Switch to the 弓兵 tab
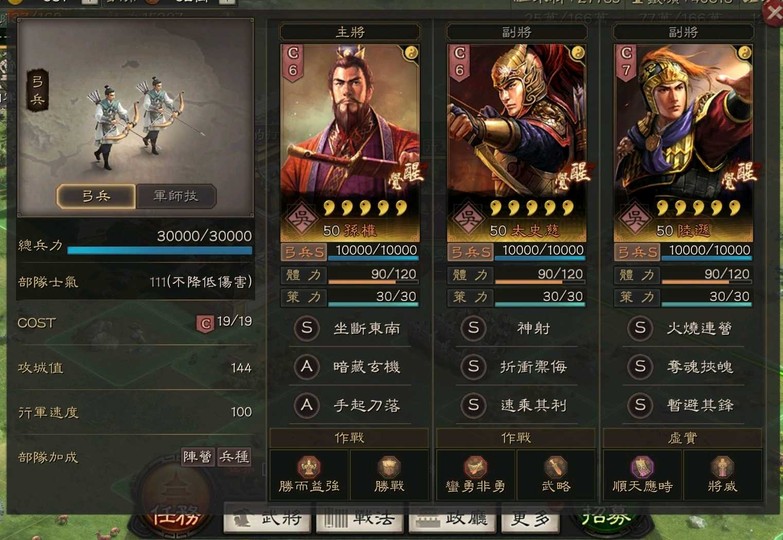The width and height of the screenshot is (783, 540). click(96, 196)
